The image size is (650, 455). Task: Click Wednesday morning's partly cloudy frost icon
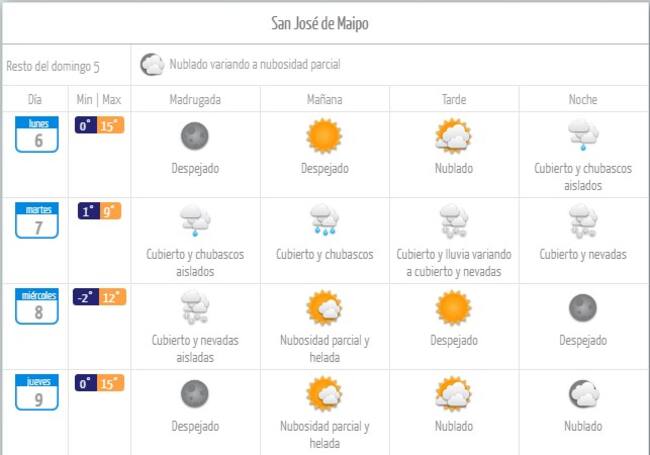[x=324, y=307]
